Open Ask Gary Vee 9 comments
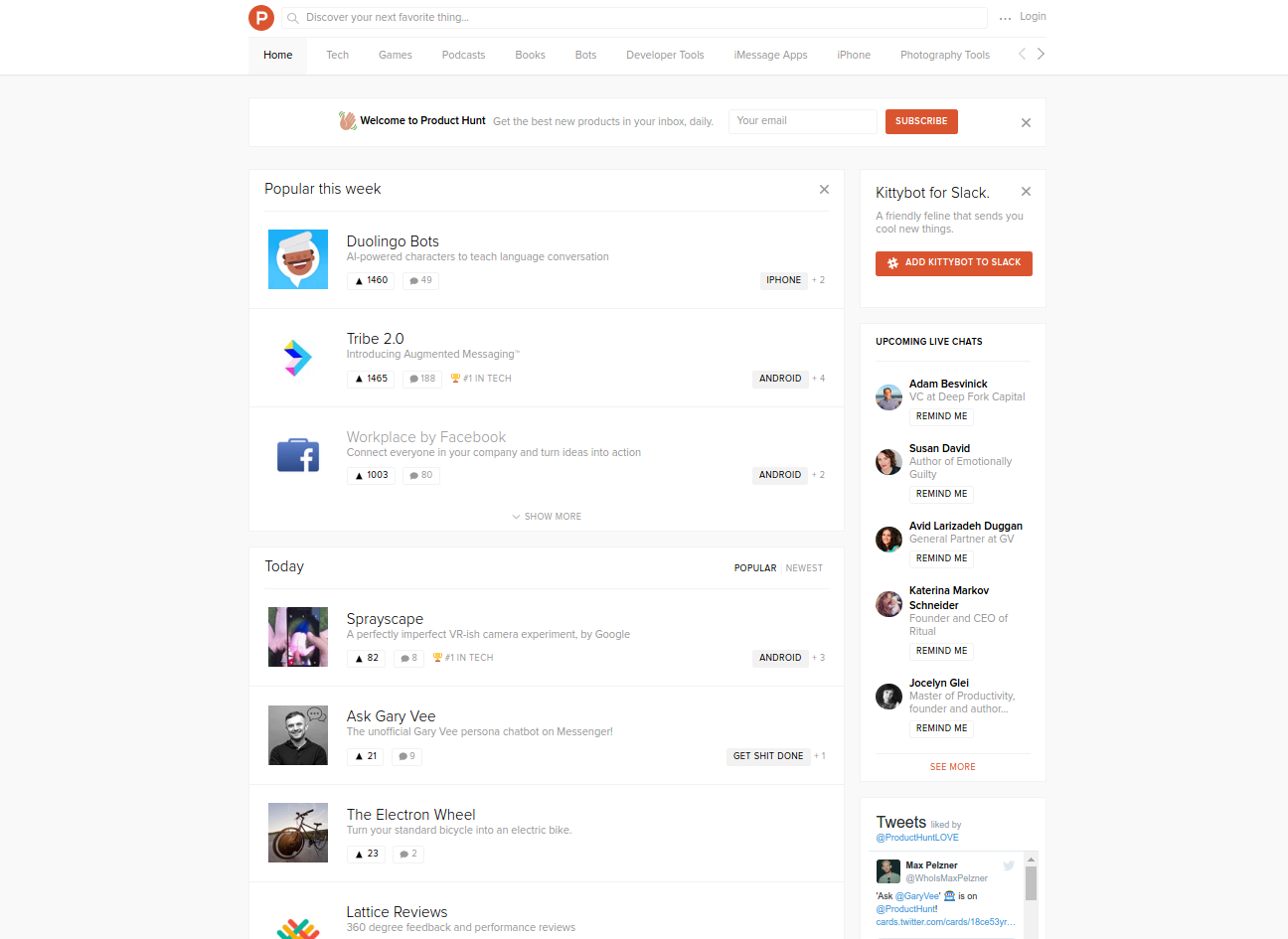 (406, 757)
